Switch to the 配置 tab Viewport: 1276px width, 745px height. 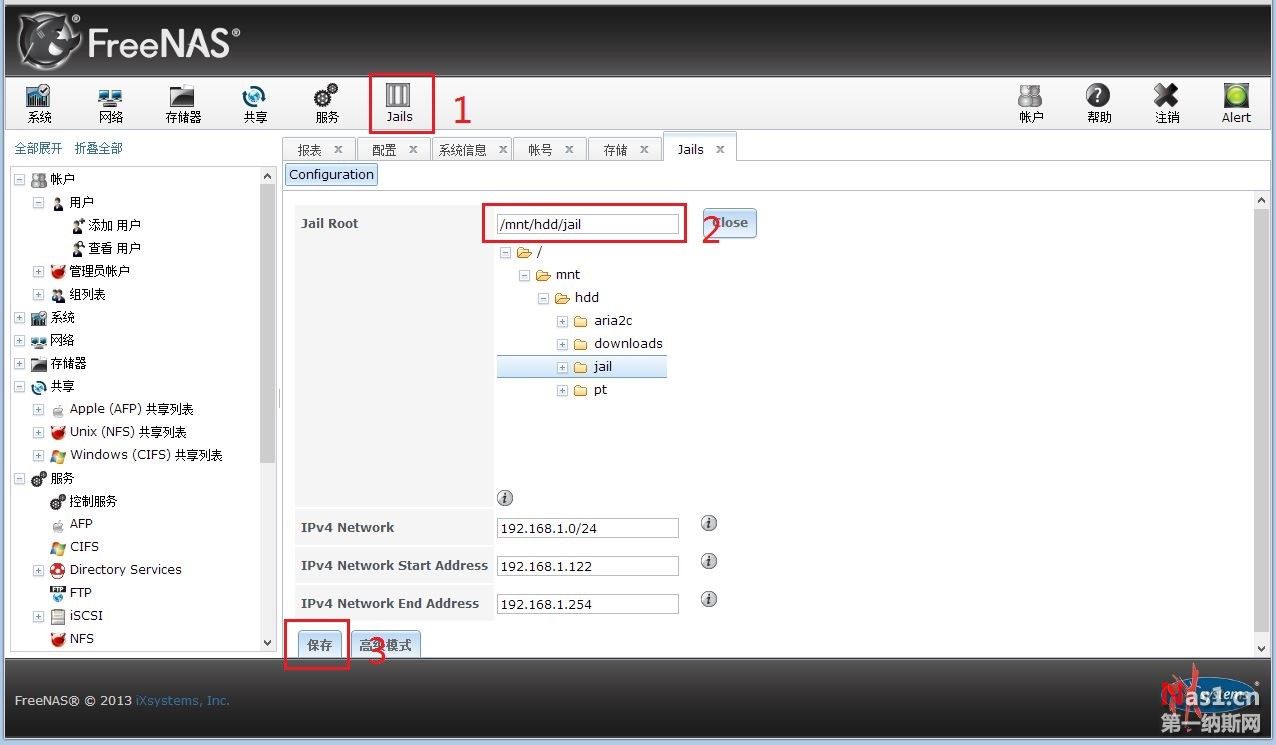[384, 150]
